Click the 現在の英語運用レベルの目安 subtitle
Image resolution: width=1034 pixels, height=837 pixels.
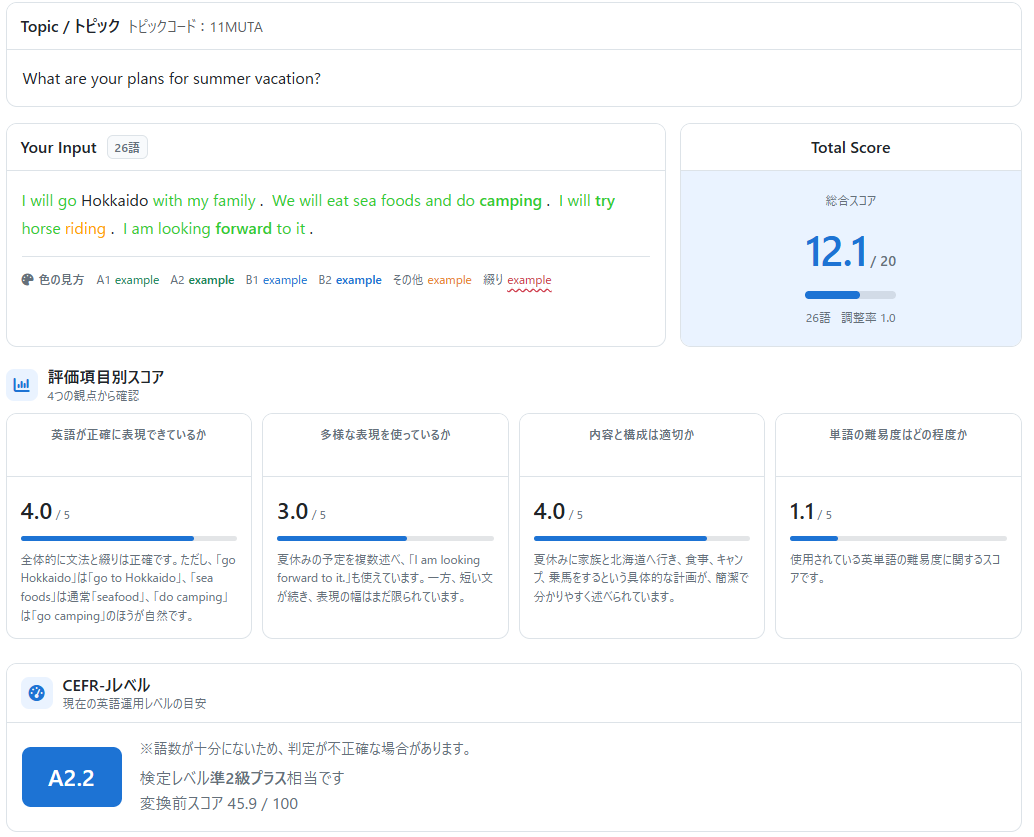[x=135, y=704]
